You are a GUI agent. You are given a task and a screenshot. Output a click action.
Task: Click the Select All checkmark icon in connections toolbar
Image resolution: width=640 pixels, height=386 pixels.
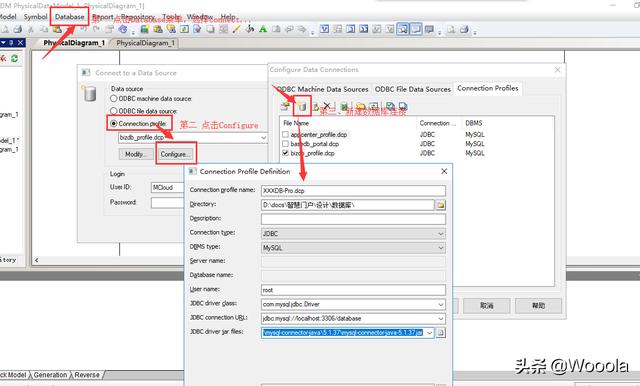click(x=390, y=107)
